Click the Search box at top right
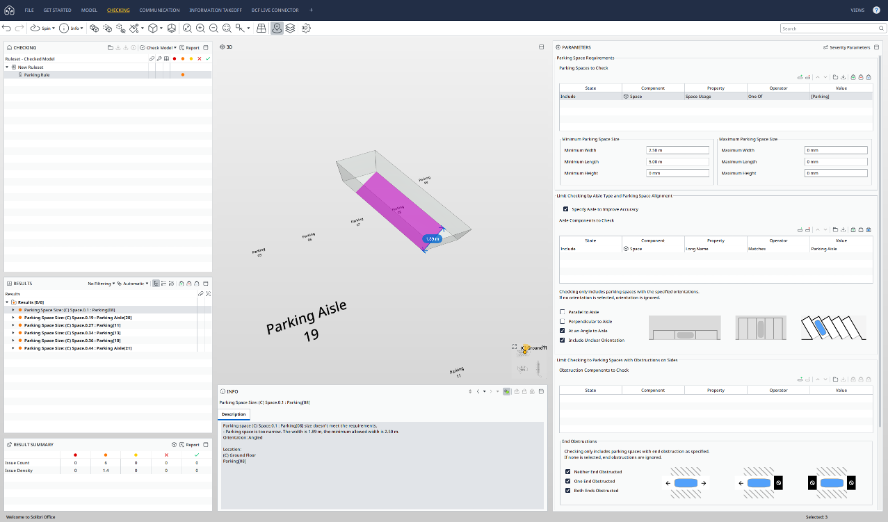The height and width of the screenshot is (522, 888). tap(830, 28)
